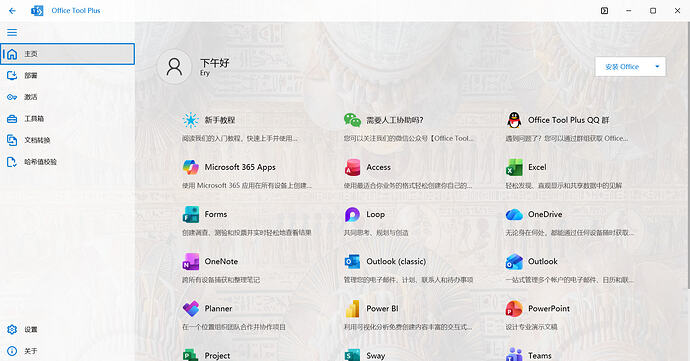Open the 新手教程 tutorial icon
The width and height of the screenshot is (690, 361).
click(191, 120)
